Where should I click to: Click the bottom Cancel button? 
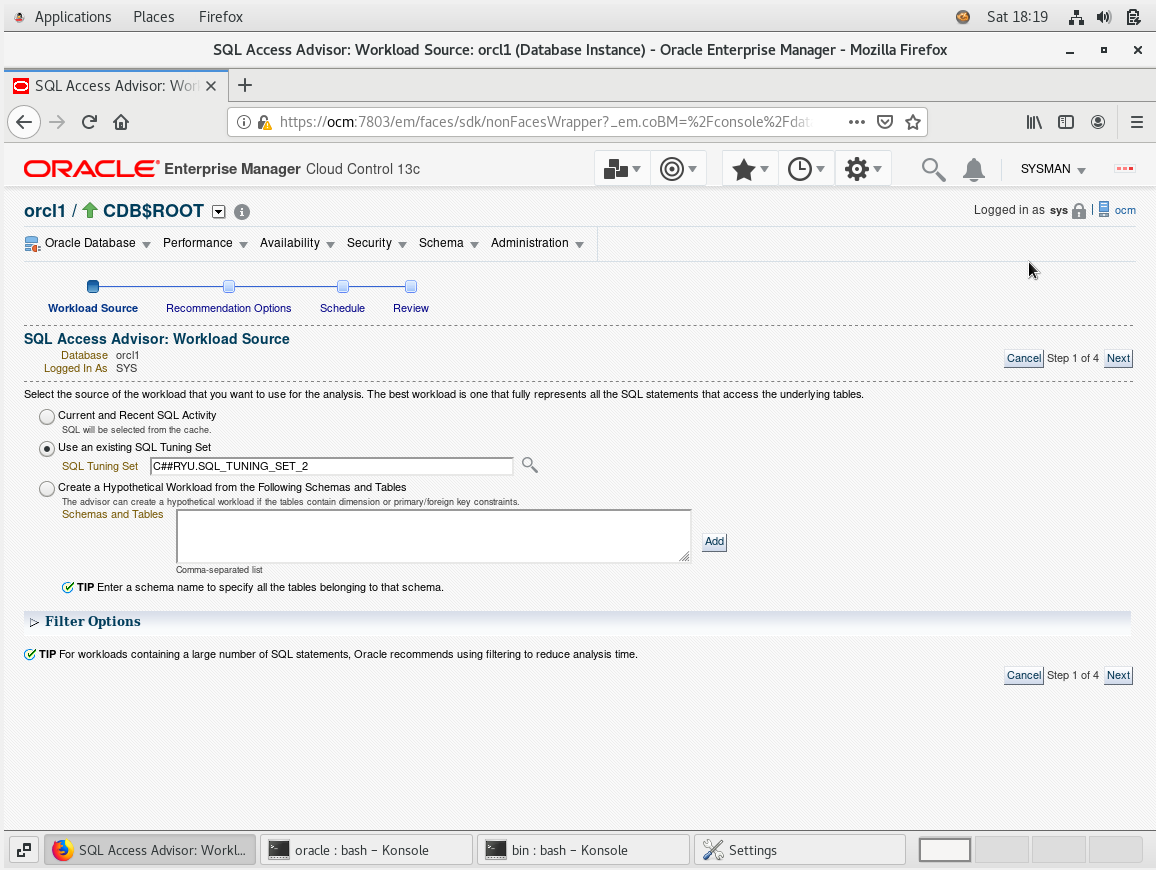coord(1024,675)
